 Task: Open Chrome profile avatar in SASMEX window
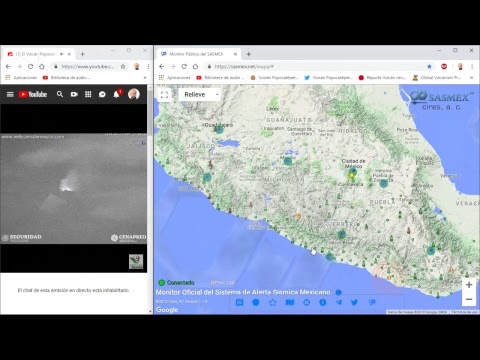(460, 67)
